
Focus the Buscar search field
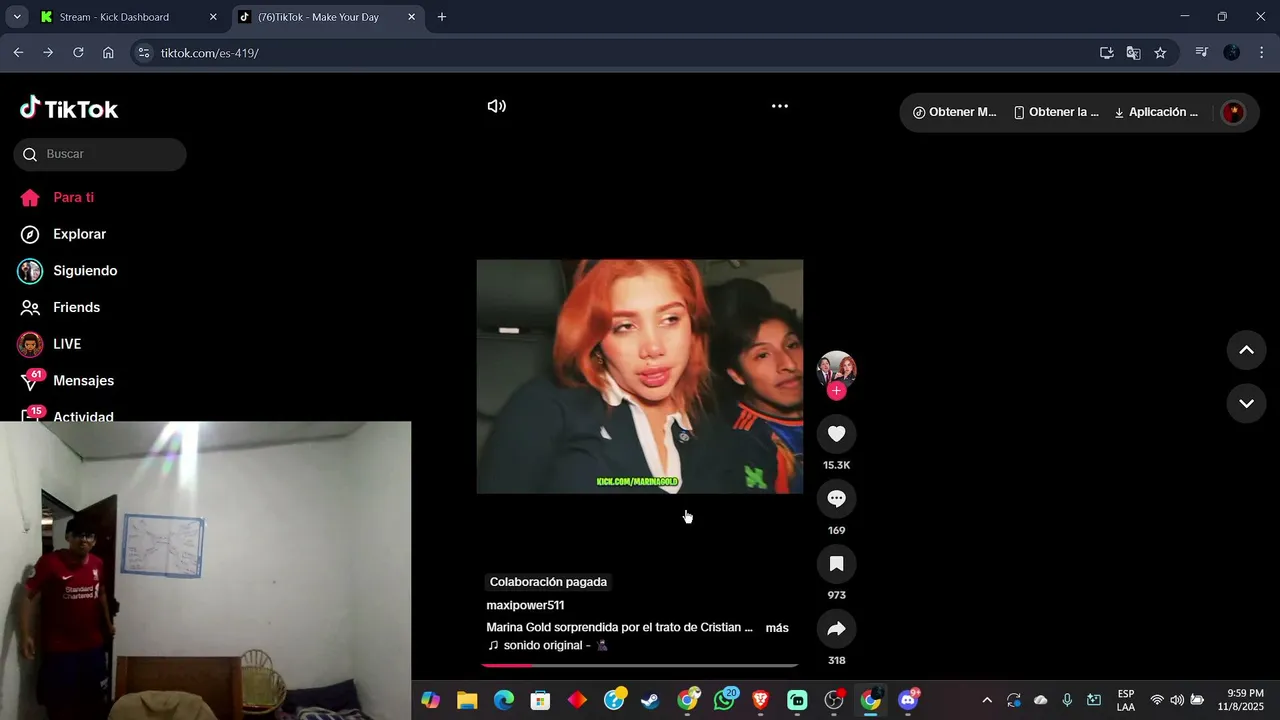(x=100, y=154)
